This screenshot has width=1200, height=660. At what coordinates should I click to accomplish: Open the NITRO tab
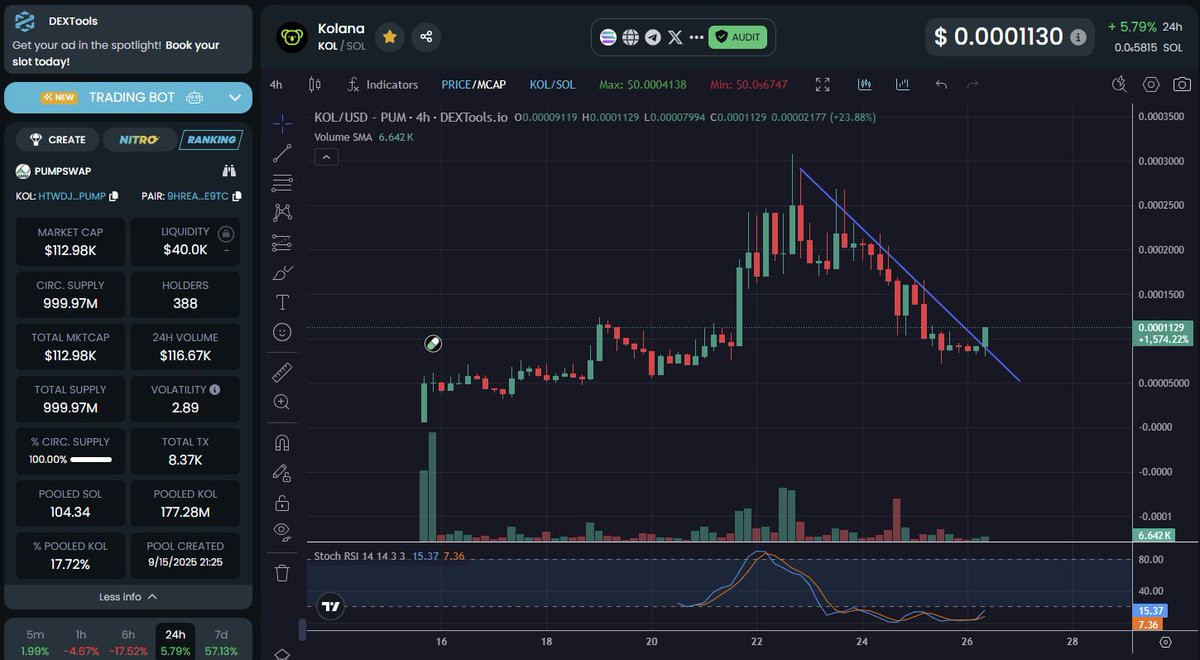139,140
